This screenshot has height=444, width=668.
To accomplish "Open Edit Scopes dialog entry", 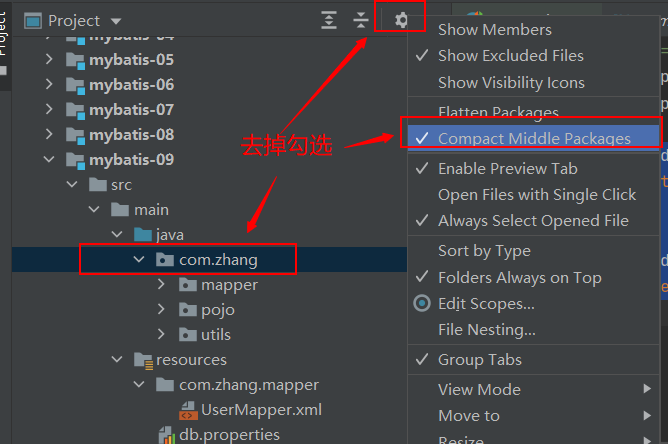I will pyautogui.click(x=533, y=304).
